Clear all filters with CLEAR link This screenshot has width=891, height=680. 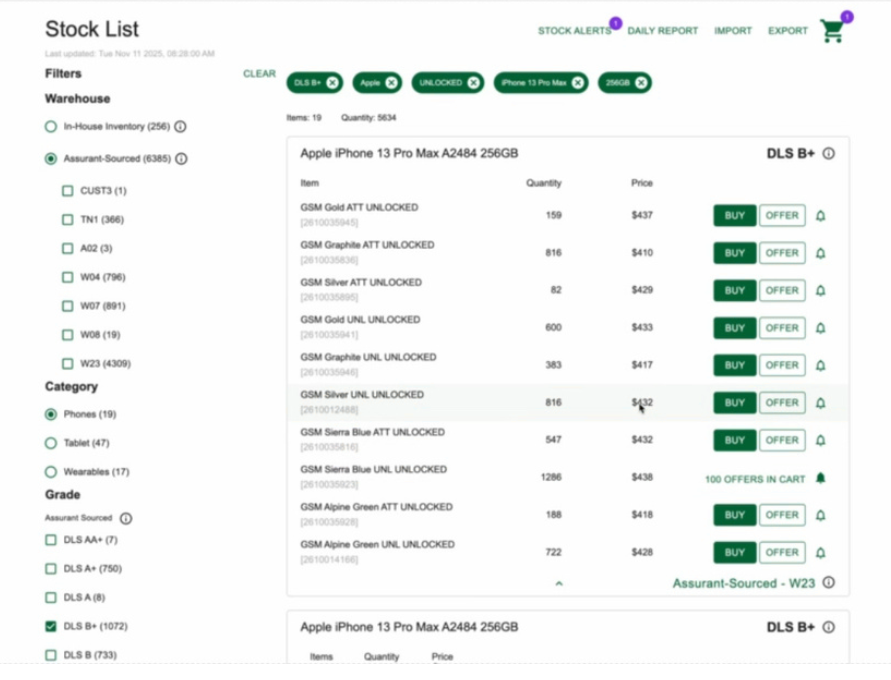click(259, 74)
